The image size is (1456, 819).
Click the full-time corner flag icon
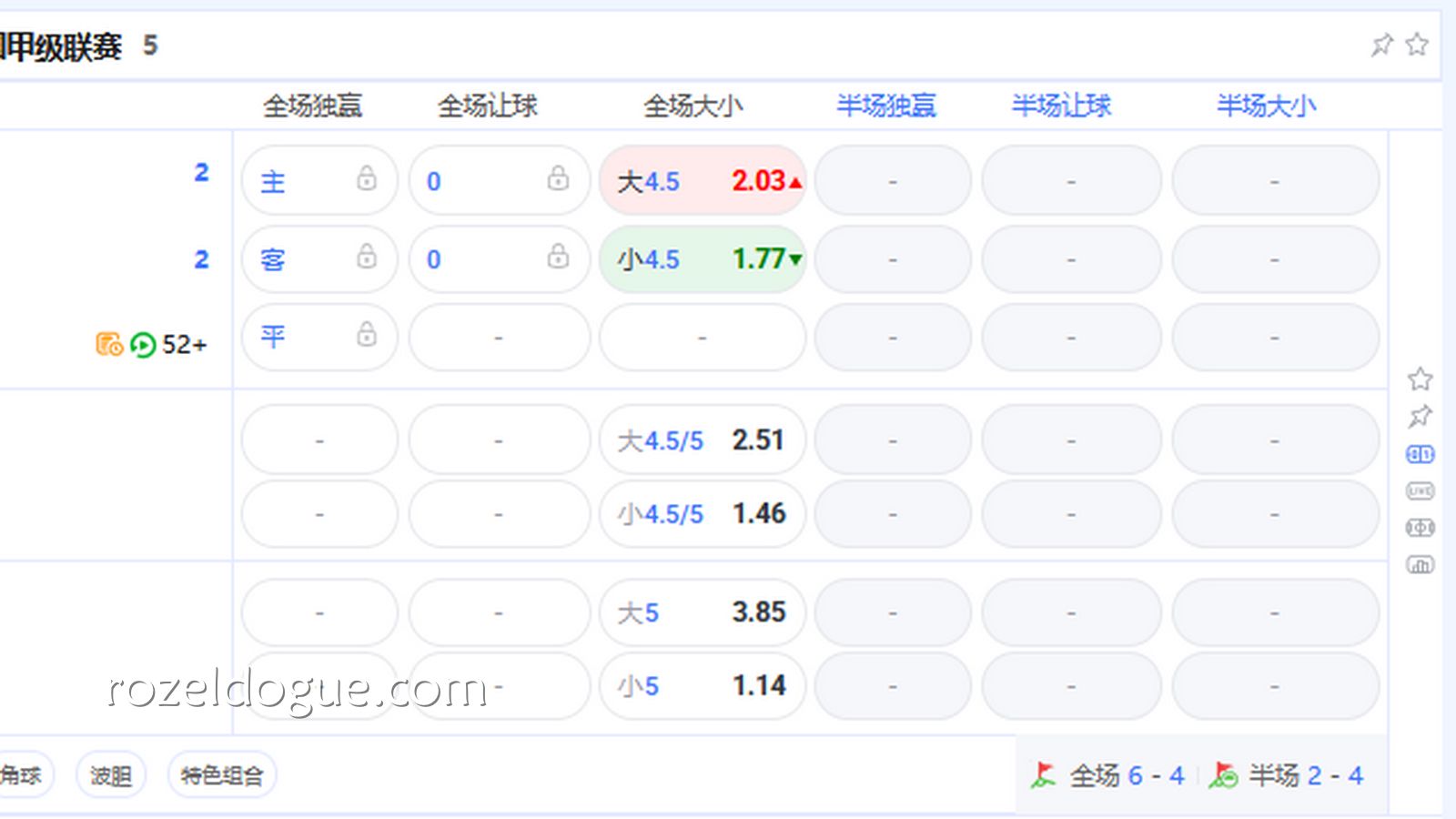(1044, 775)
